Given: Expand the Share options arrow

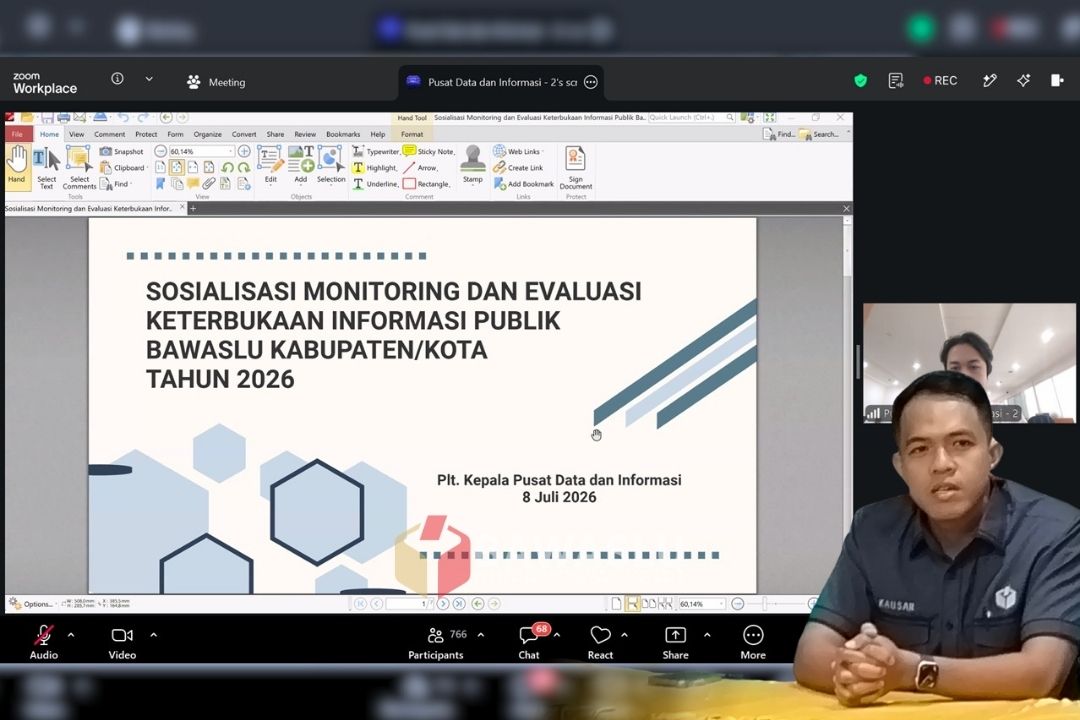Looking at the screenshot, I should [707, 635].
